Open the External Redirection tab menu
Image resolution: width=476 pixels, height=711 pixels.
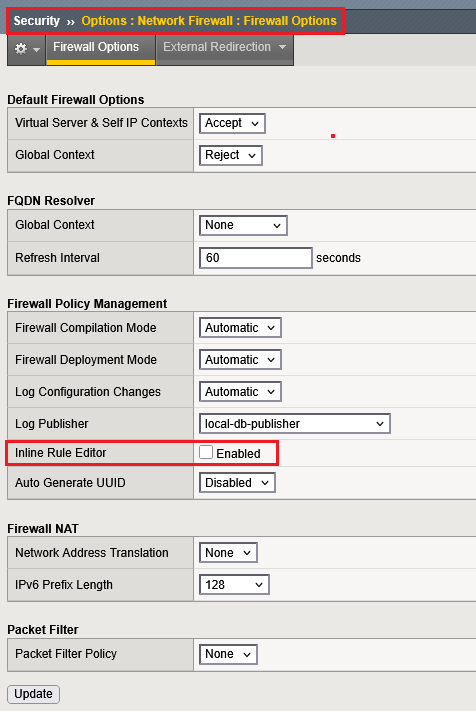point(225,49)
